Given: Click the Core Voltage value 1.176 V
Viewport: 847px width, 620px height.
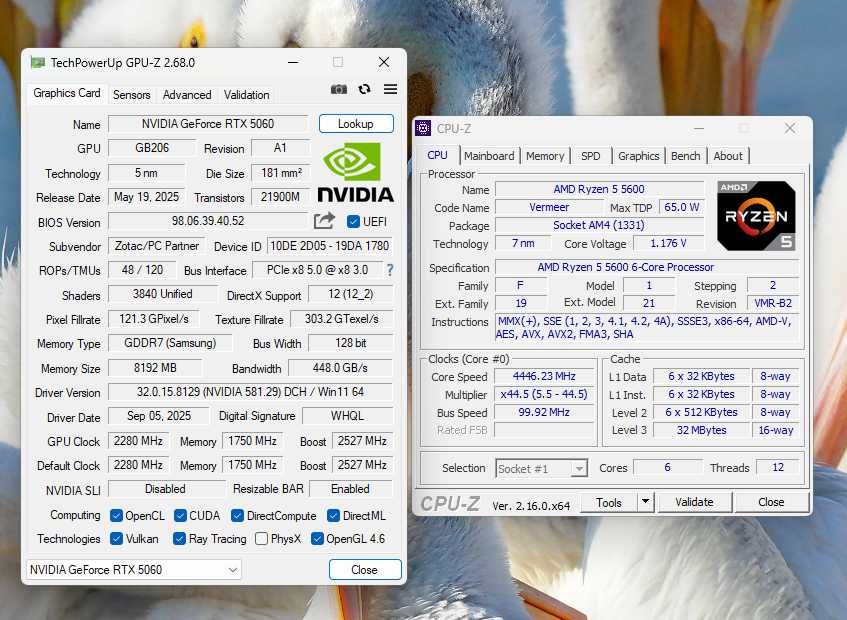Looking at the screenshot, I should (x=669, y=243).
